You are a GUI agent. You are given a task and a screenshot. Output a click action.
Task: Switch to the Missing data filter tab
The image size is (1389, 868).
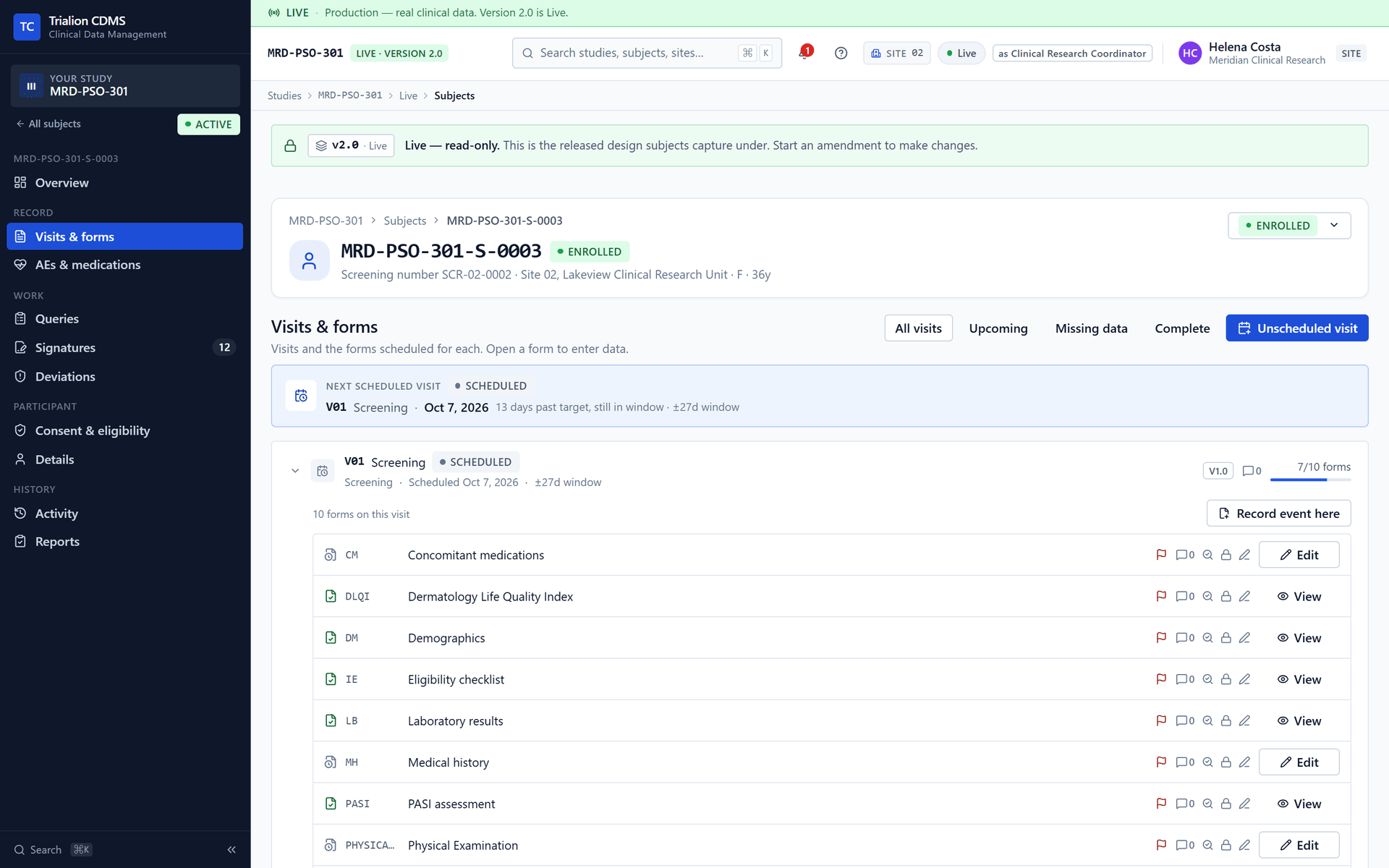(1091, 328)
